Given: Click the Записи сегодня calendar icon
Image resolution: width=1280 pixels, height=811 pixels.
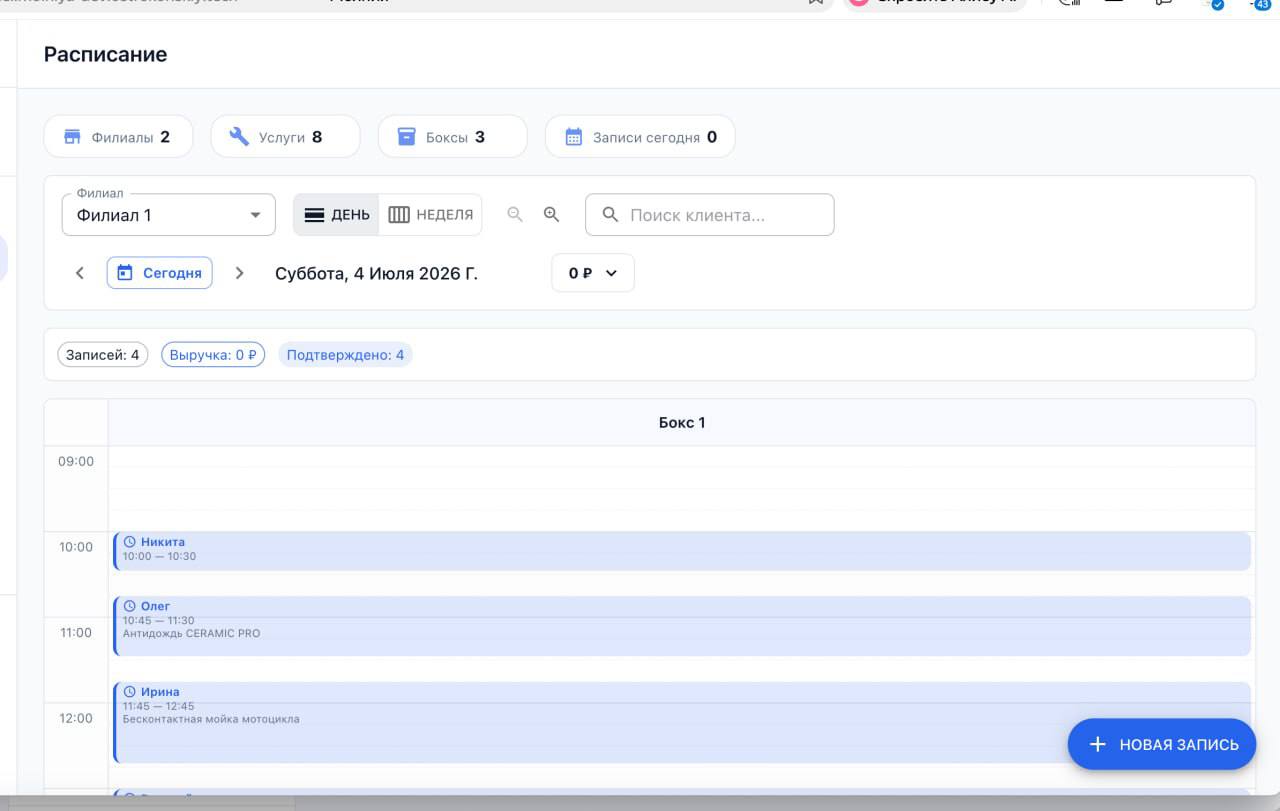Looking at the screenshot, I should click(573, 137).
